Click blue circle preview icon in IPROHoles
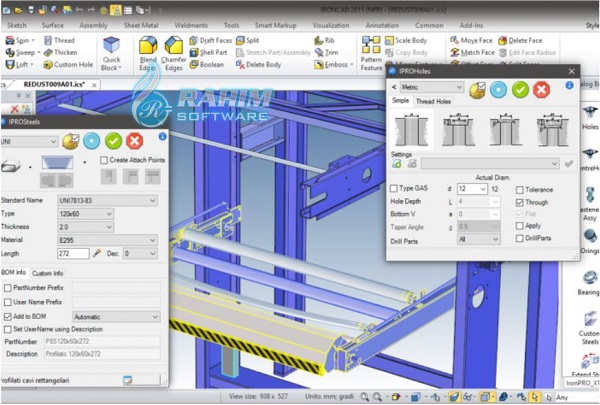This screenshot has width=600, height=405. click(x=497, y=89)
